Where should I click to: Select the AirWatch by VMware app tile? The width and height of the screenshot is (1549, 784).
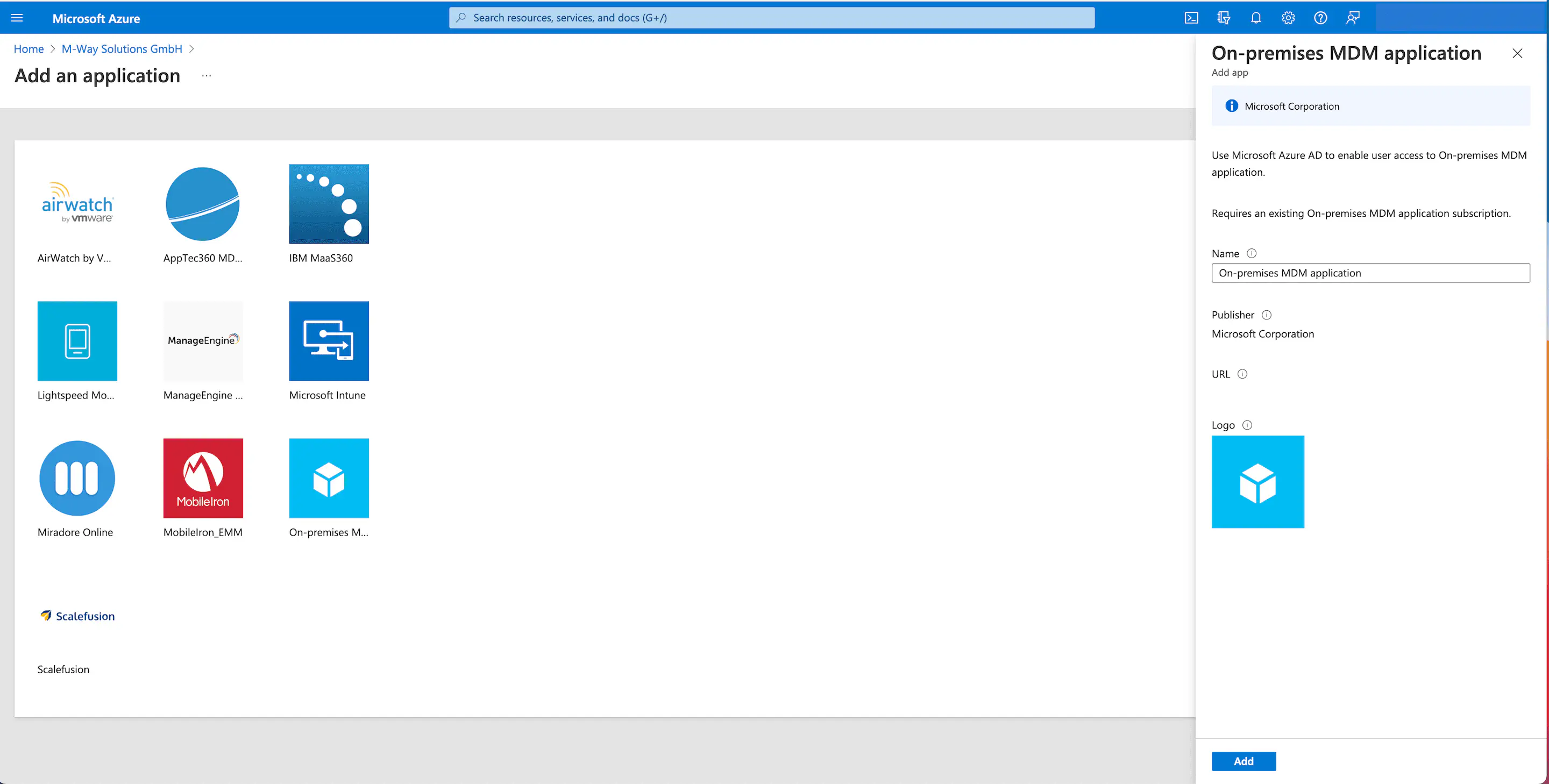[77, 204]
